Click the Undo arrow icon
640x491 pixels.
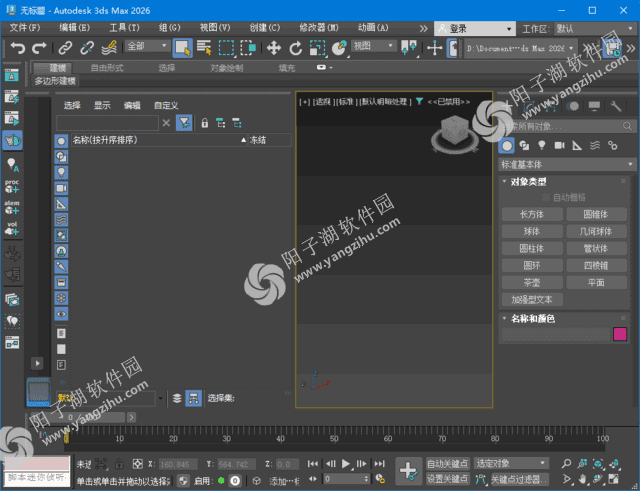(x=18, y=48)
